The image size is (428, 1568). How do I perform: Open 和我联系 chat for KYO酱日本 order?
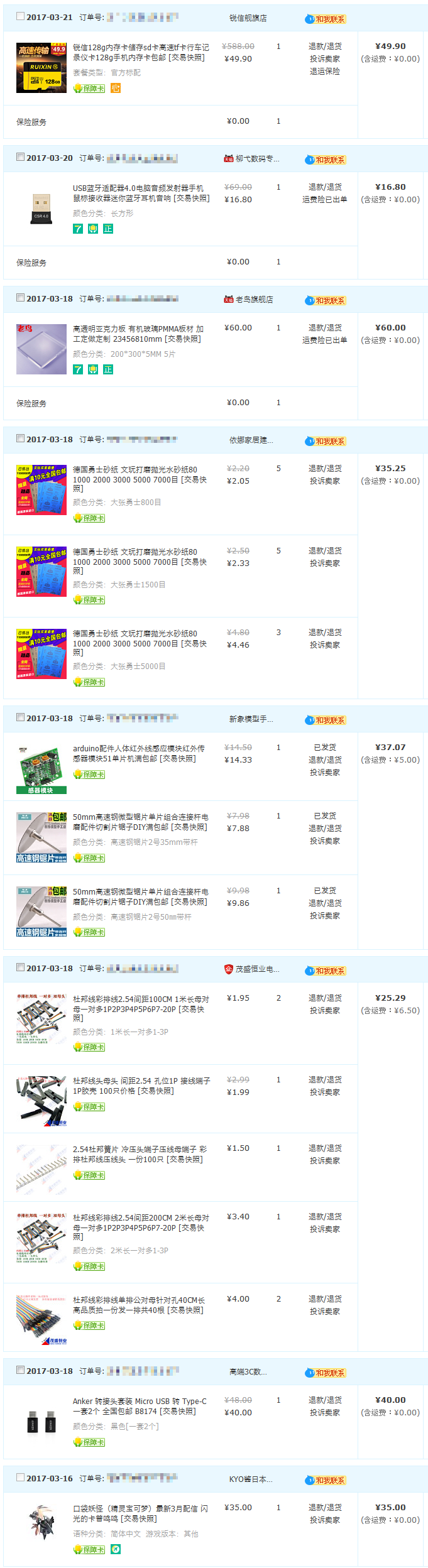(x=326, y=1481)
